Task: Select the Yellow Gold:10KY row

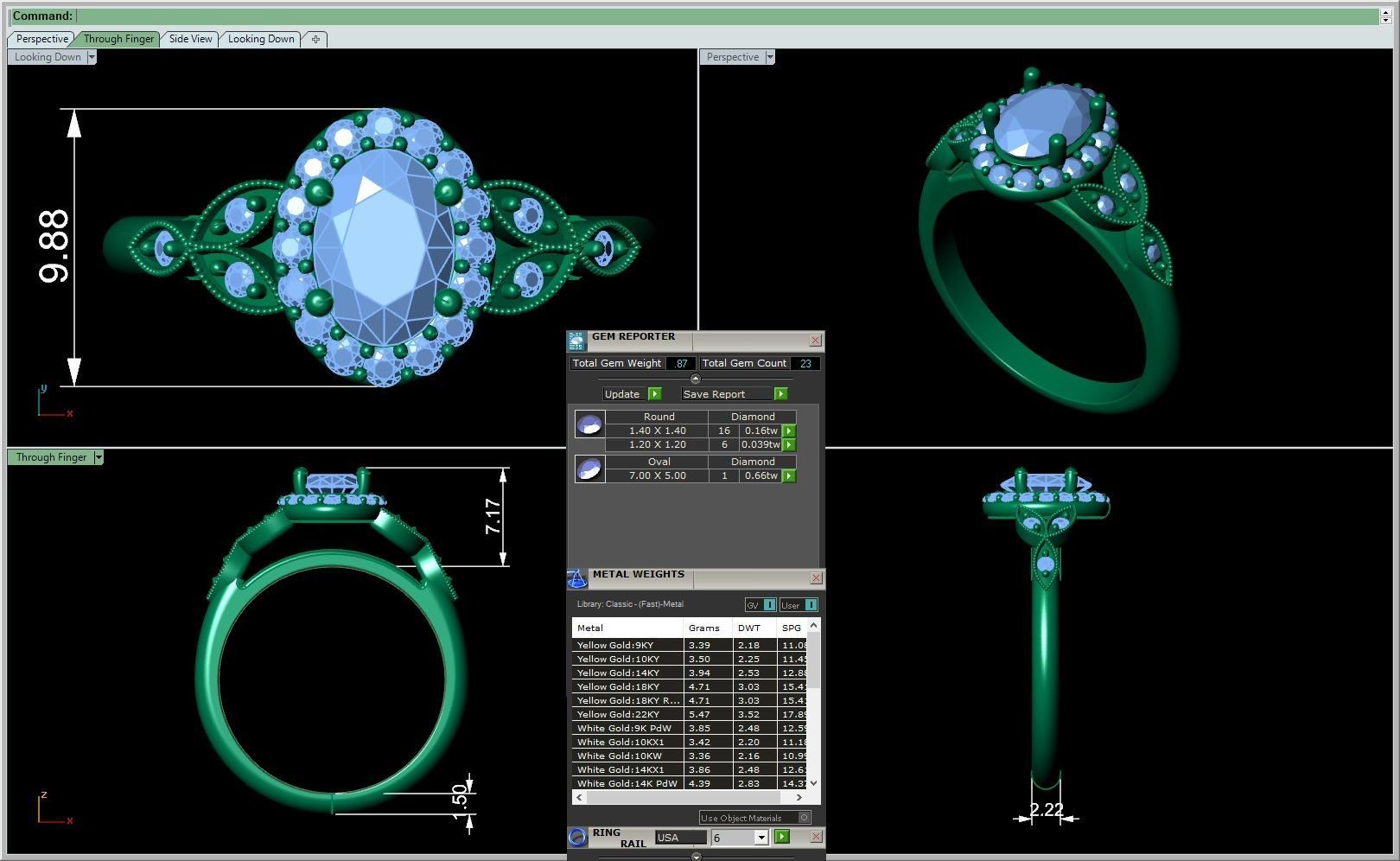Action: (690, 659)
